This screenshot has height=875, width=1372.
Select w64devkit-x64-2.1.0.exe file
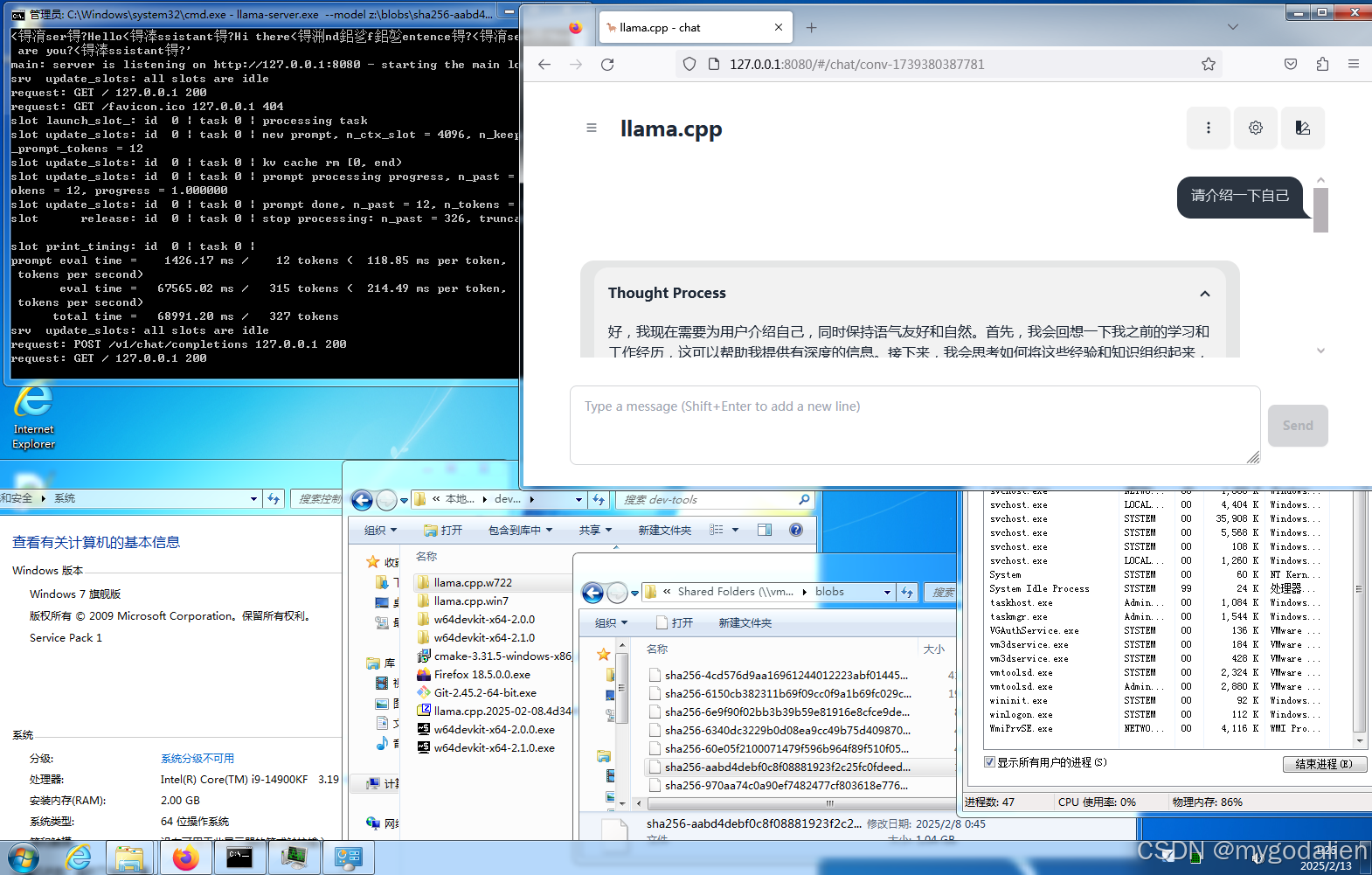(494, 747)
